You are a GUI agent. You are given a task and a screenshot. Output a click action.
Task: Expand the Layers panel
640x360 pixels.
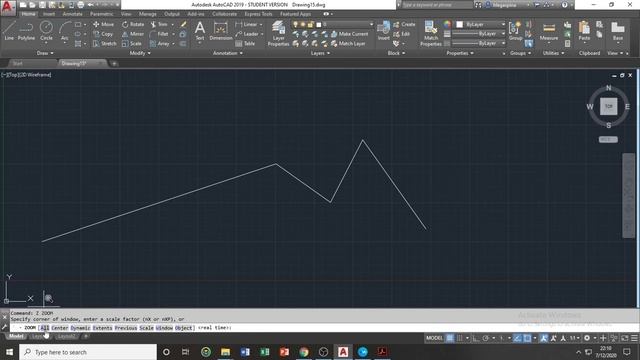[320, 53]
